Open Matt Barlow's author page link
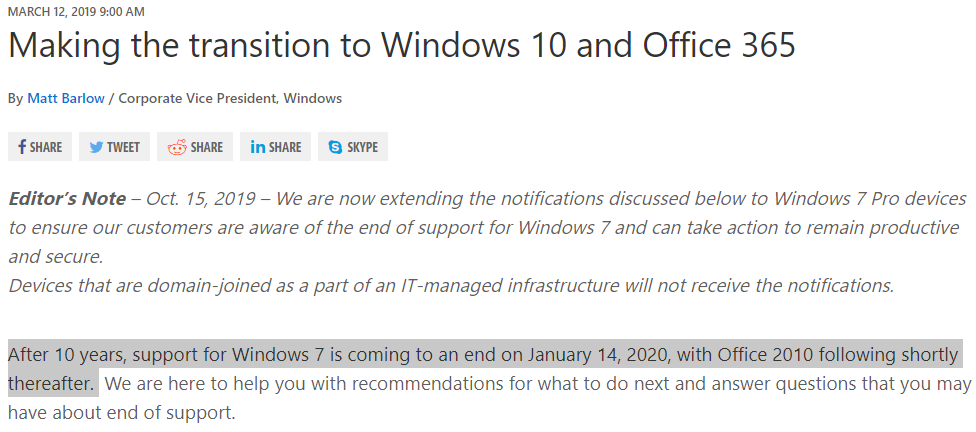The image size is (976, 432). (x=65, y=98)
